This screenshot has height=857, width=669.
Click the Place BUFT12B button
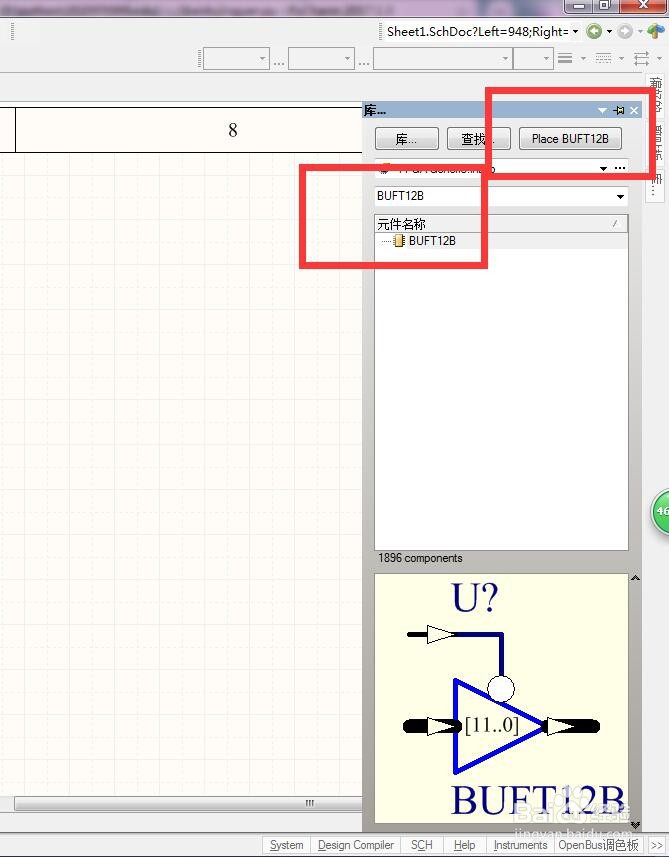tap(570, 139)
